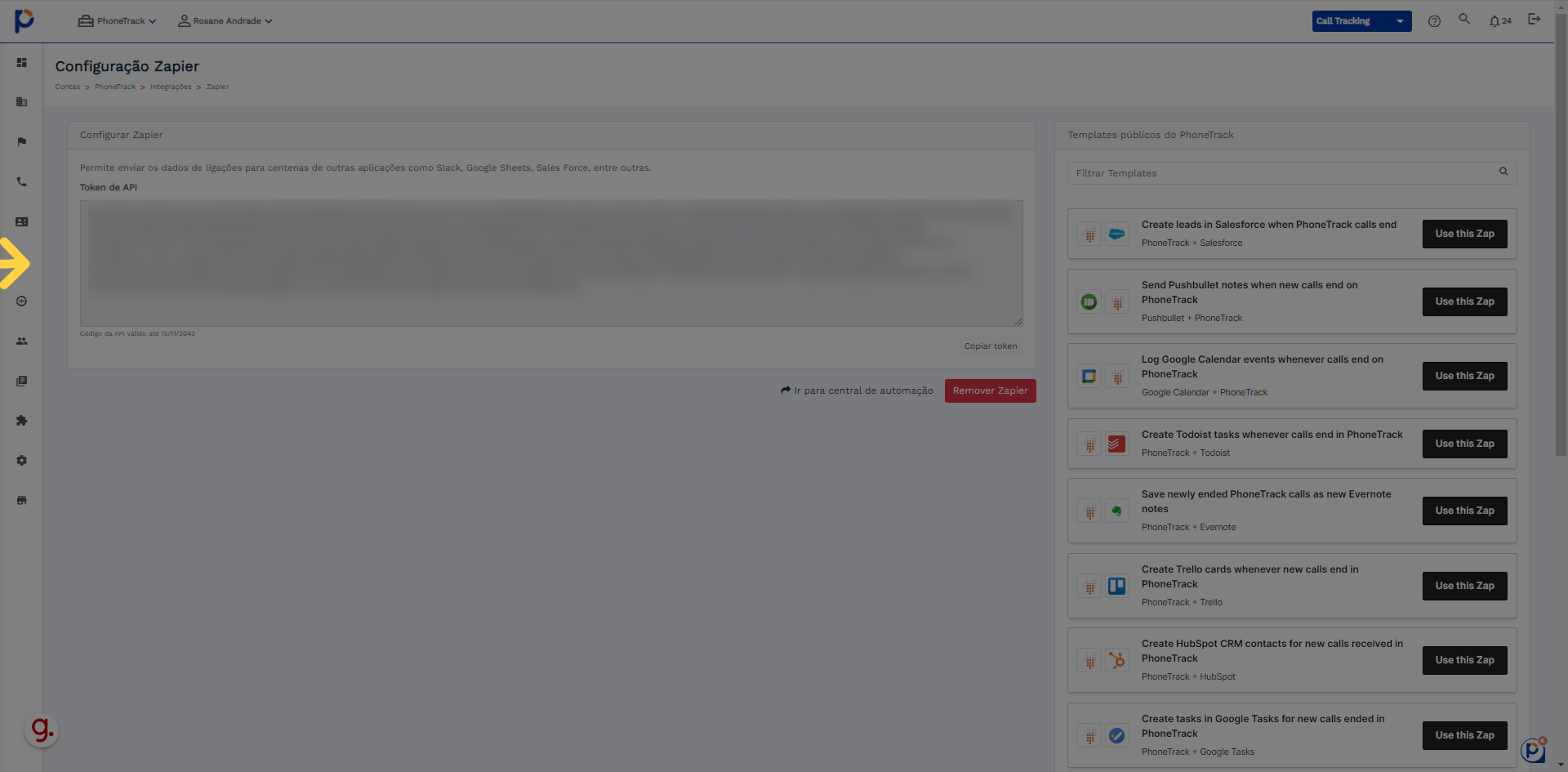Click the Google Calendar app icon
1568x772 pixels.
[1089, 377]
